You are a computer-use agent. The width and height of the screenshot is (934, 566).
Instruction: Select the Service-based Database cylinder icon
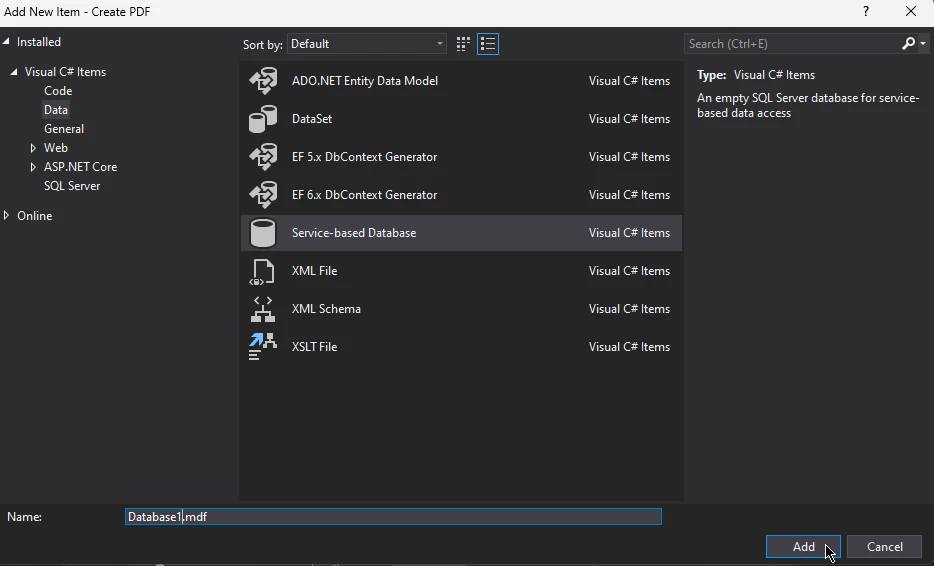pyautogui.click(x=263, y=233)
